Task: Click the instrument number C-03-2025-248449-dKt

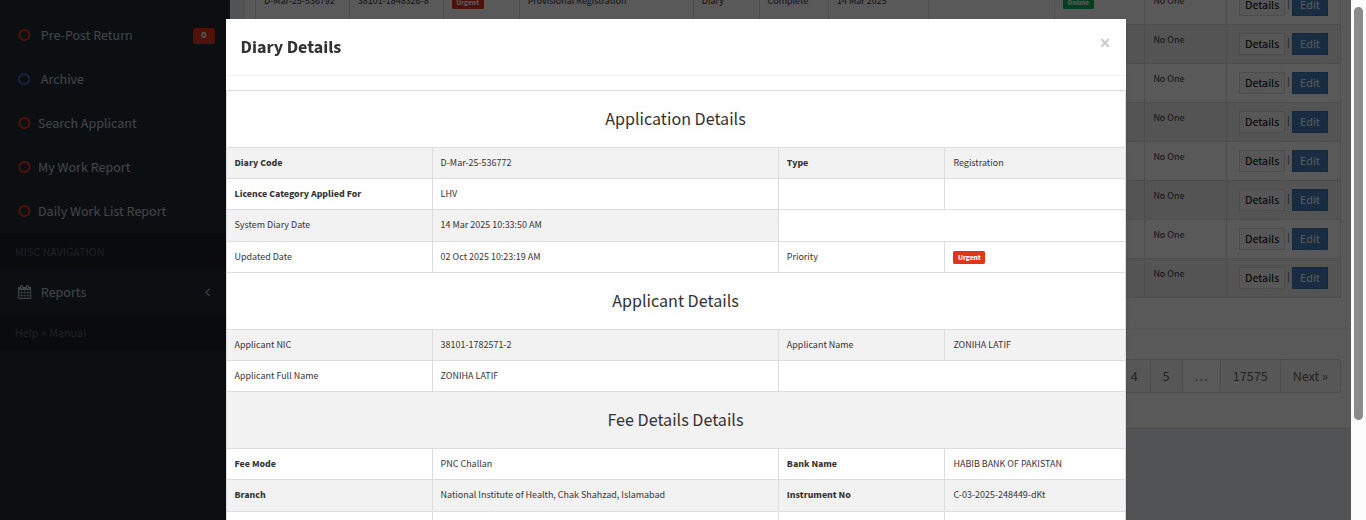Action: (999, 495)
